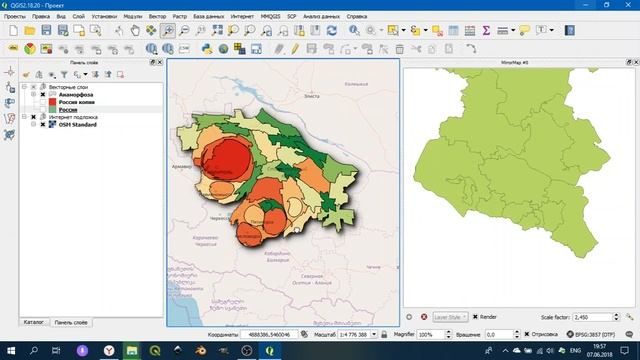Click the Magnifier percentage field
The width and height of the screenshot is (640, 360).
[431, 334]
